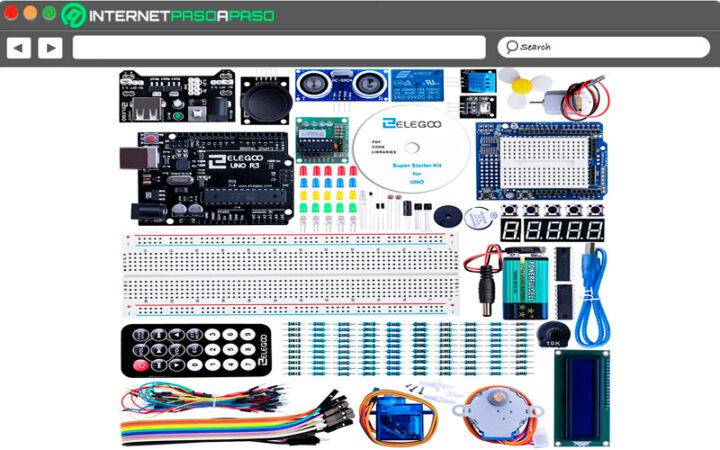Screen dimensions: 720x450
Task: Click the magnifying glass search icon
Action: pos(512,47)
